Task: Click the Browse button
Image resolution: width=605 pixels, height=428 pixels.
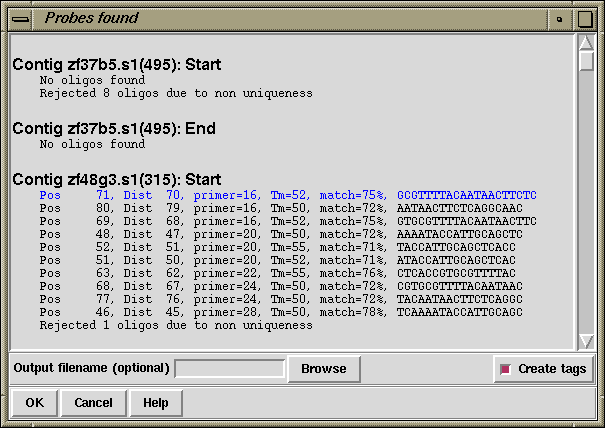Action: pos(324,369)
